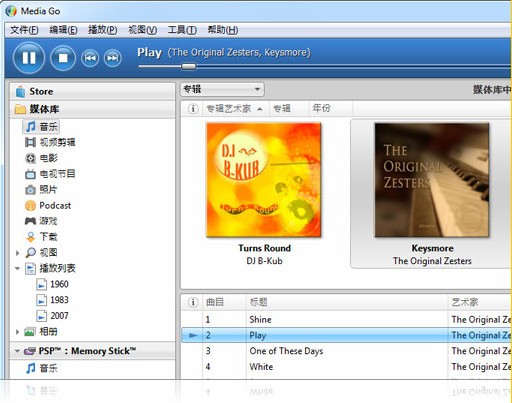This screenshot has height=403, width=512.
Task: Open the 文件(F) menu
Action: [x=24, y=30]
